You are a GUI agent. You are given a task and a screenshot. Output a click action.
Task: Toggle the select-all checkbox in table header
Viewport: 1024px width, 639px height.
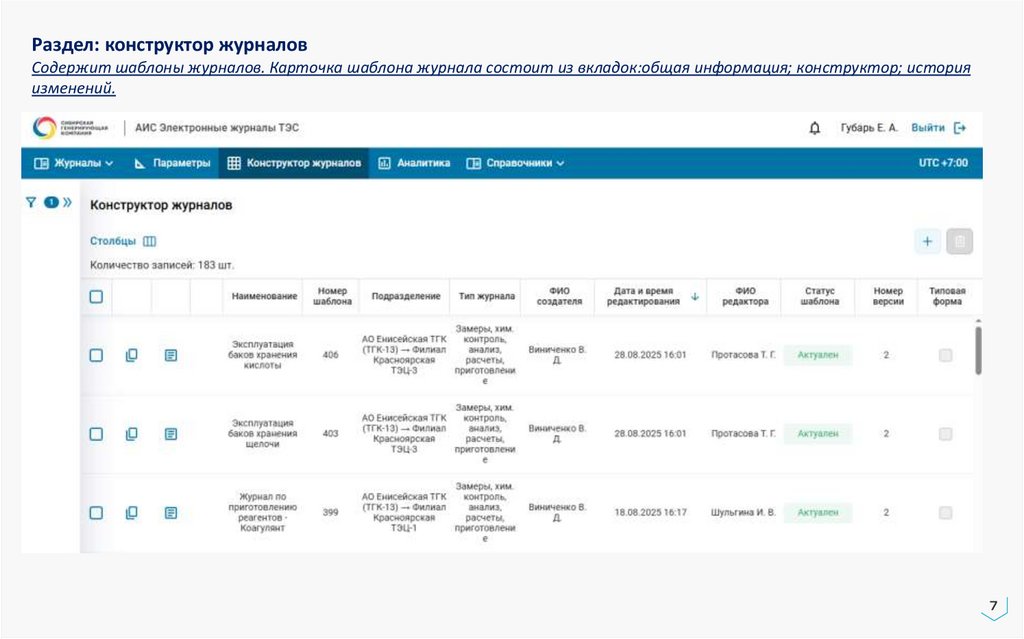(x=96, y=297)
